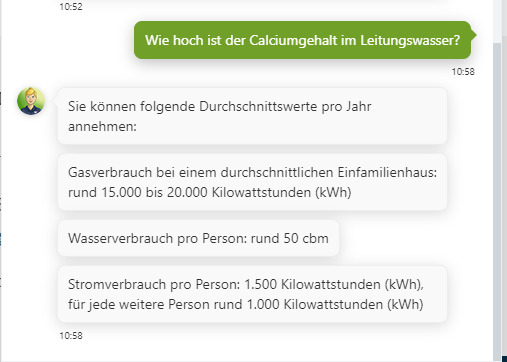Click the scrollbar track above the thumb
The height and width of the screenshot is (362, 507).
pyautogui.click(x=497, y=21)
